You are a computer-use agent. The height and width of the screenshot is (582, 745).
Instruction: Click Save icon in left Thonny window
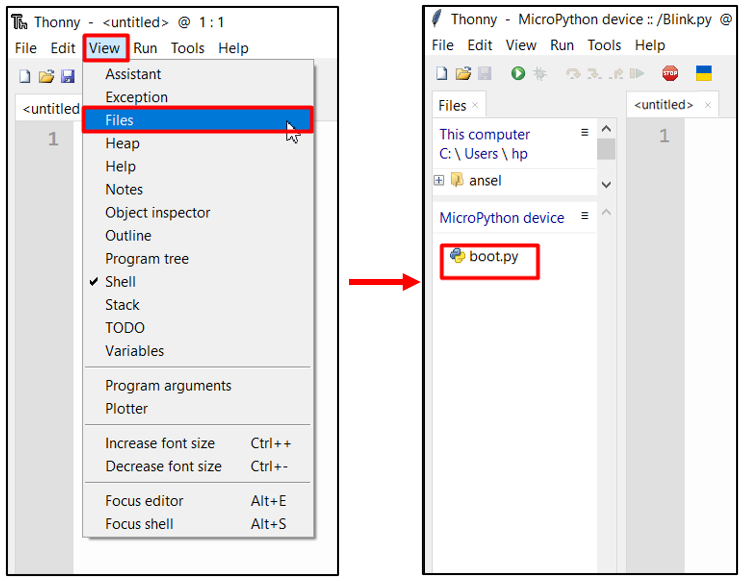point(67,76)
